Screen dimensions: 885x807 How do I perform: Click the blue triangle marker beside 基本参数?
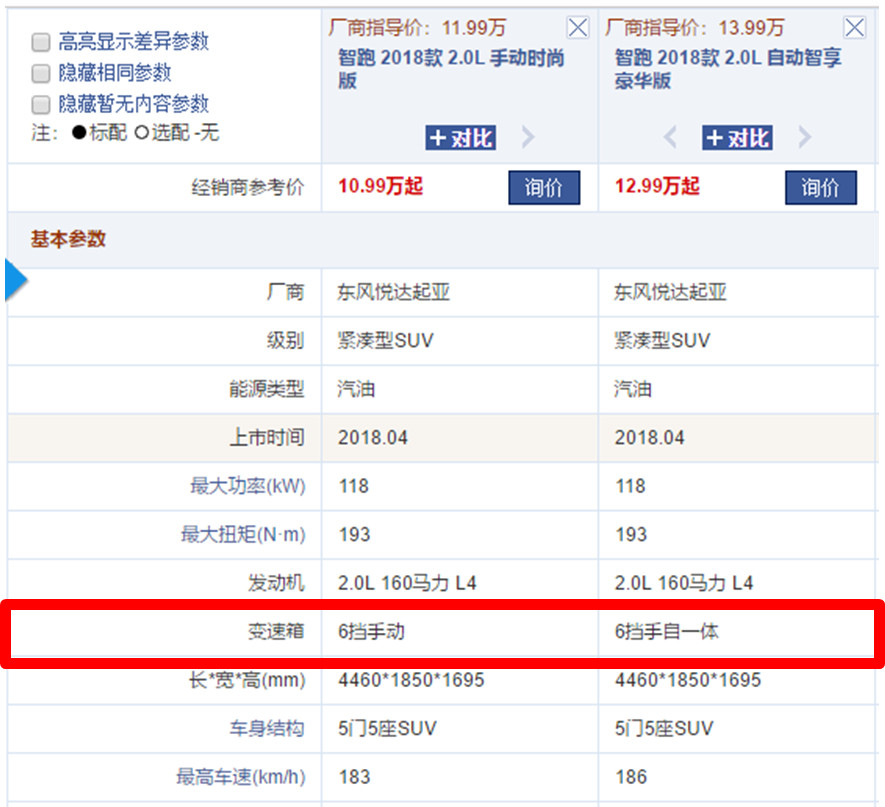tap(16, 280)
